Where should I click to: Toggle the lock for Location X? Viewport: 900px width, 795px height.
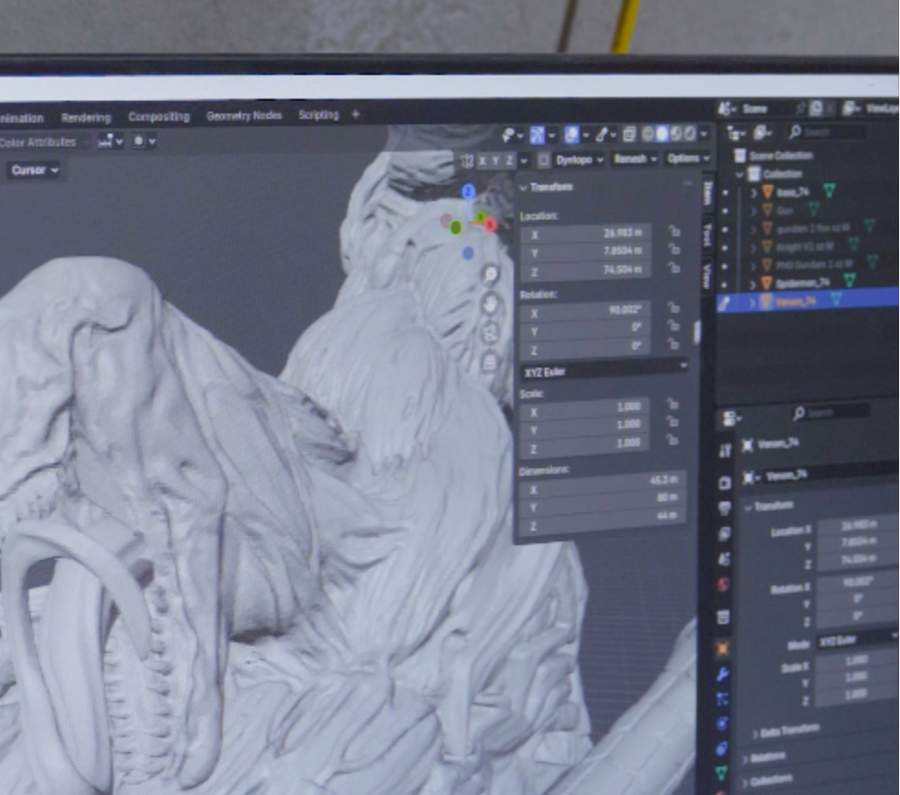pos(674,233)
